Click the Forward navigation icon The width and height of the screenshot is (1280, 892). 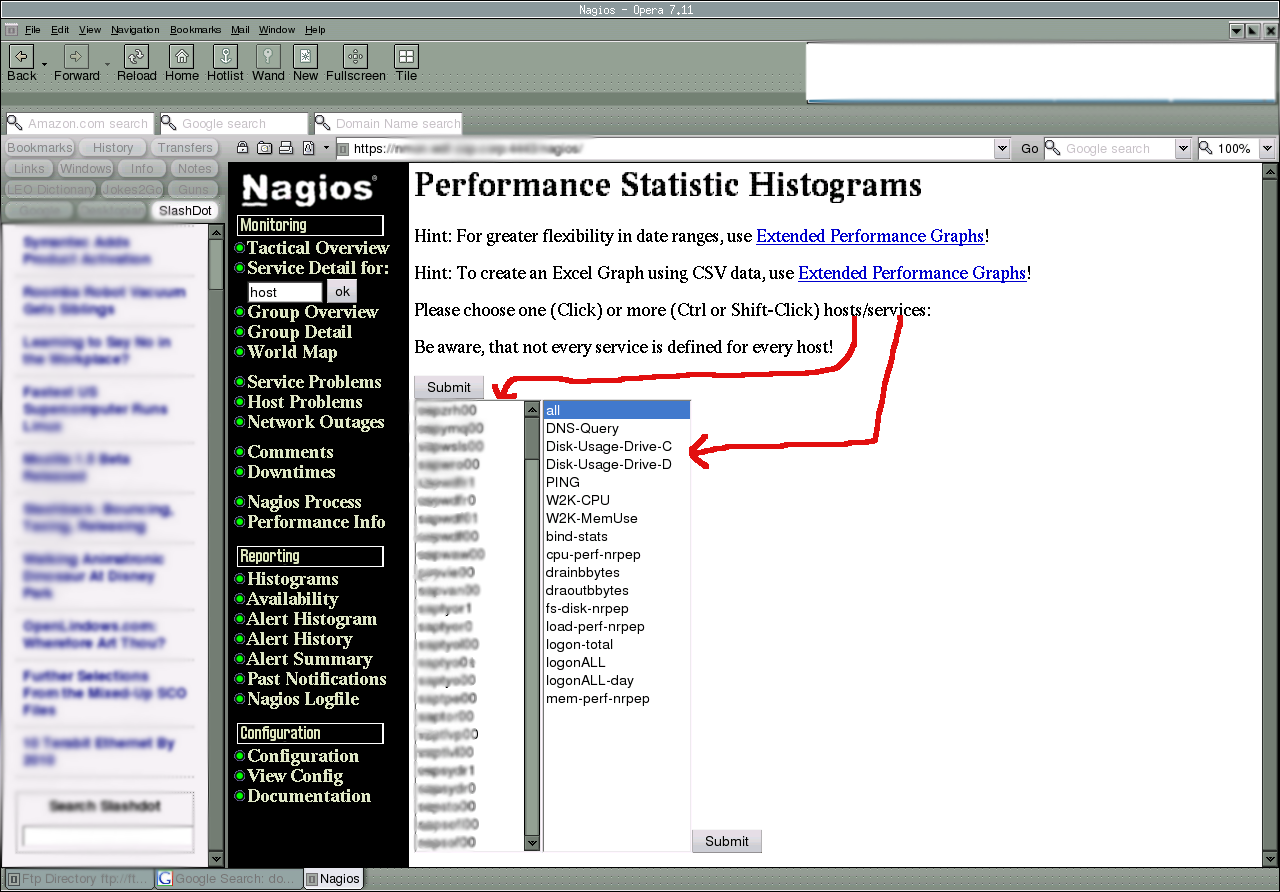(x=77, y=56)
